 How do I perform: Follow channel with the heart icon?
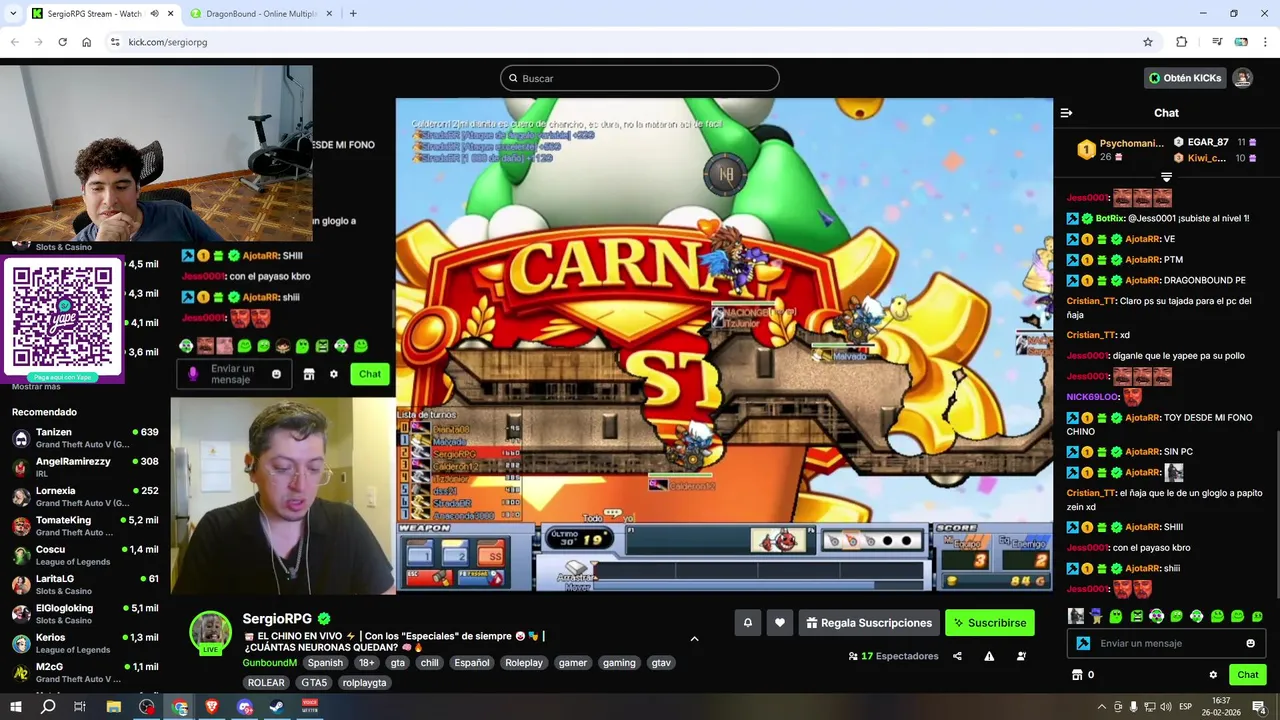780,623
